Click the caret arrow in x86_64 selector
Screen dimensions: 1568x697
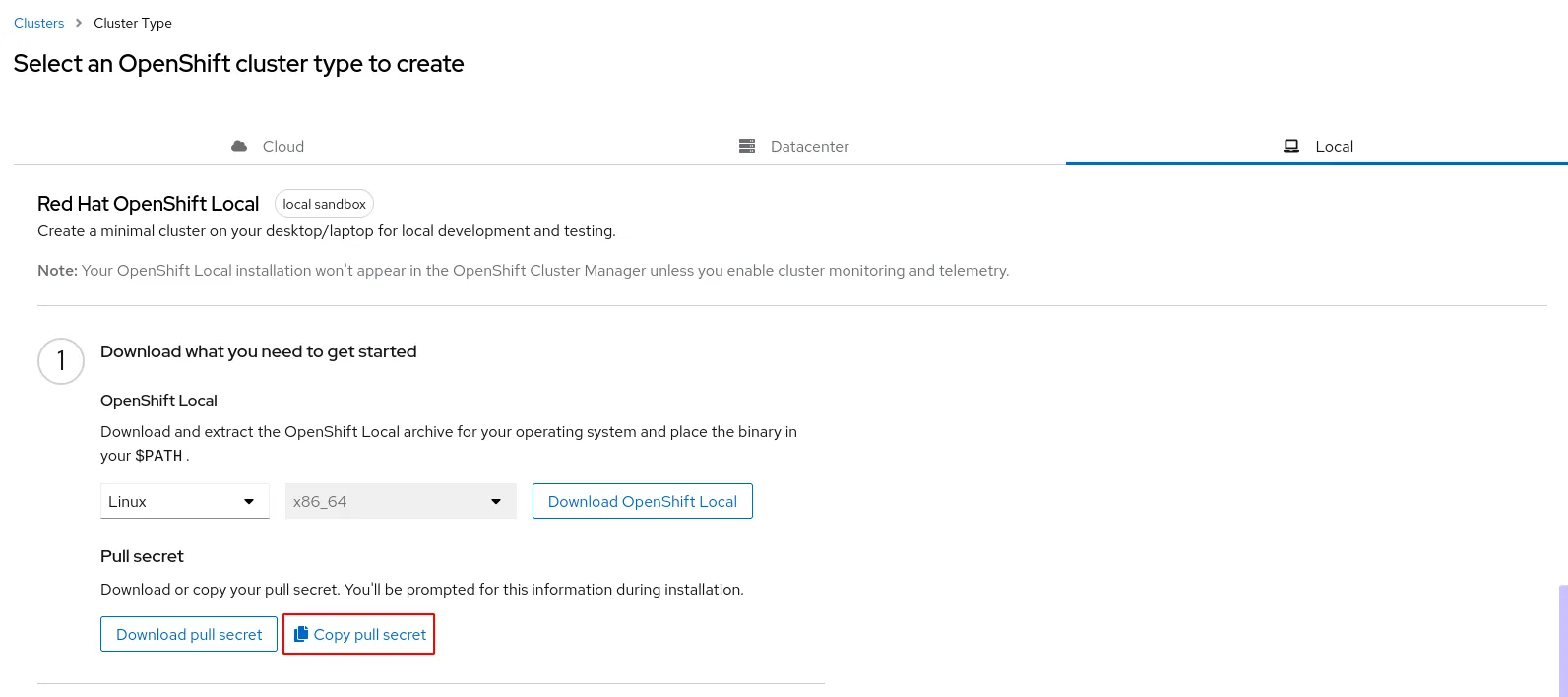point(496,502)
